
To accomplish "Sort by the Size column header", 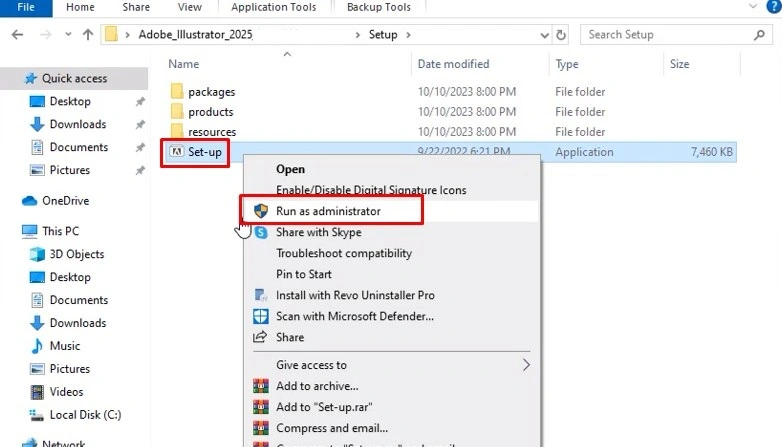I will pos(679,64).
